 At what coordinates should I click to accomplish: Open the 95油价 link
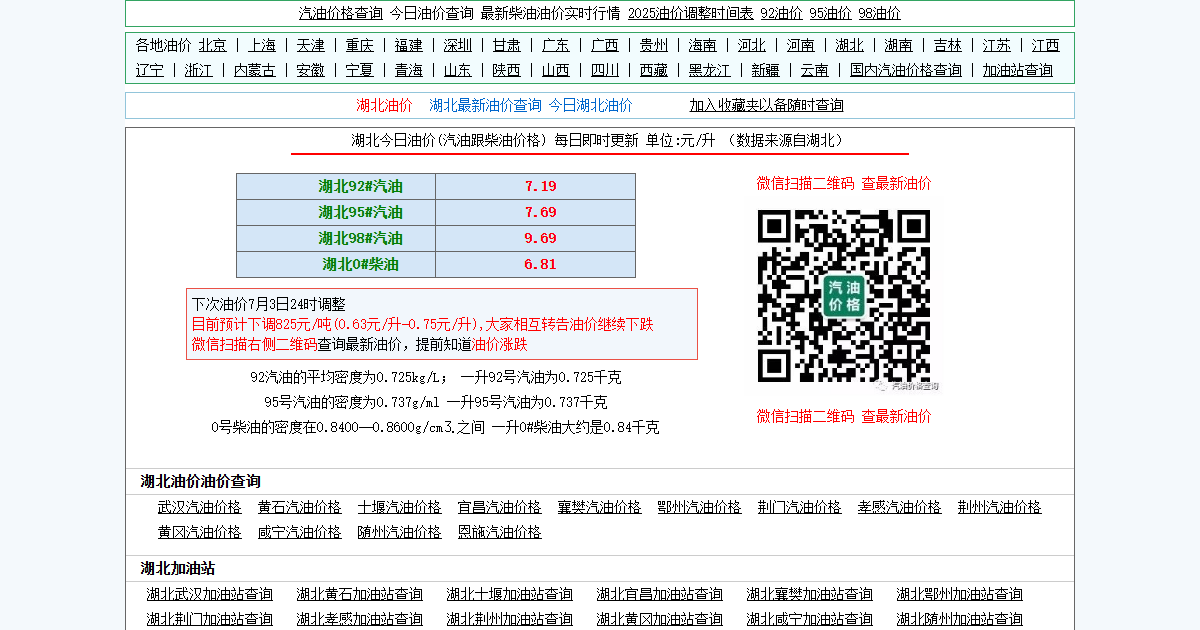[830, 13]
